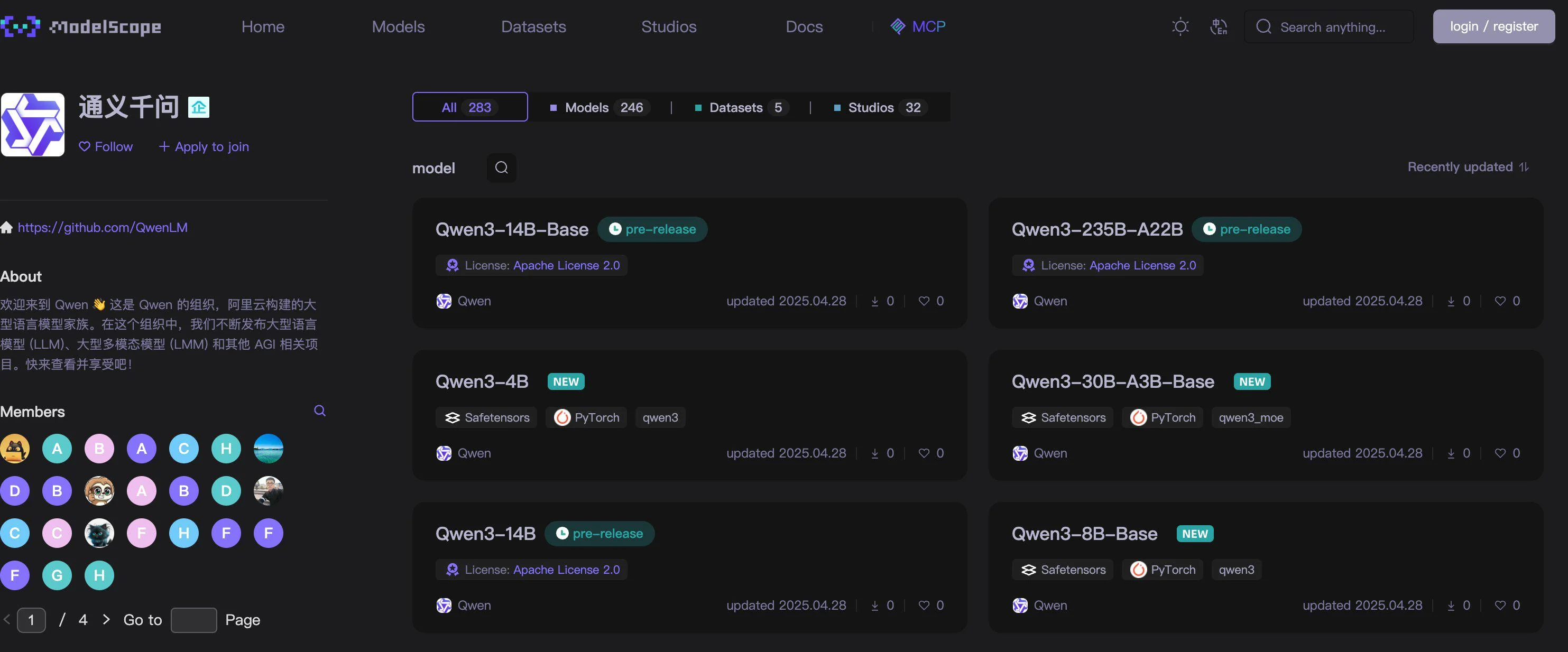Screen dimensions: 1568x652
Task: Focus the Go to page input field
Action: pyautogui.click(x=193, y=620)
